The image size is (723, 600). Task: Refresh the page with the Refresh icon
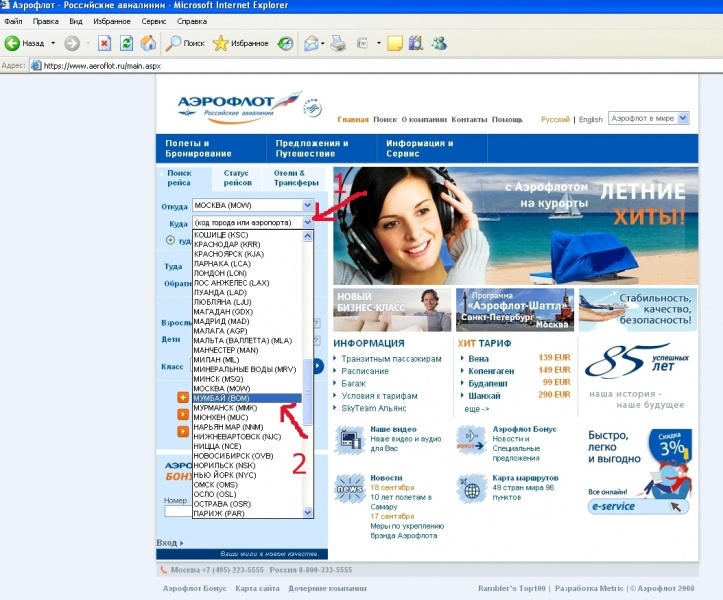click(126, 44)
